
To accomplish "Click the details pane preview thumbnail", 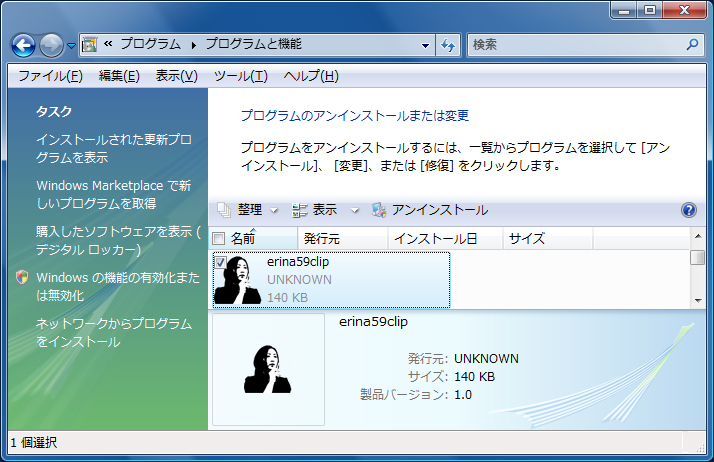I will (x=268, y=369).
